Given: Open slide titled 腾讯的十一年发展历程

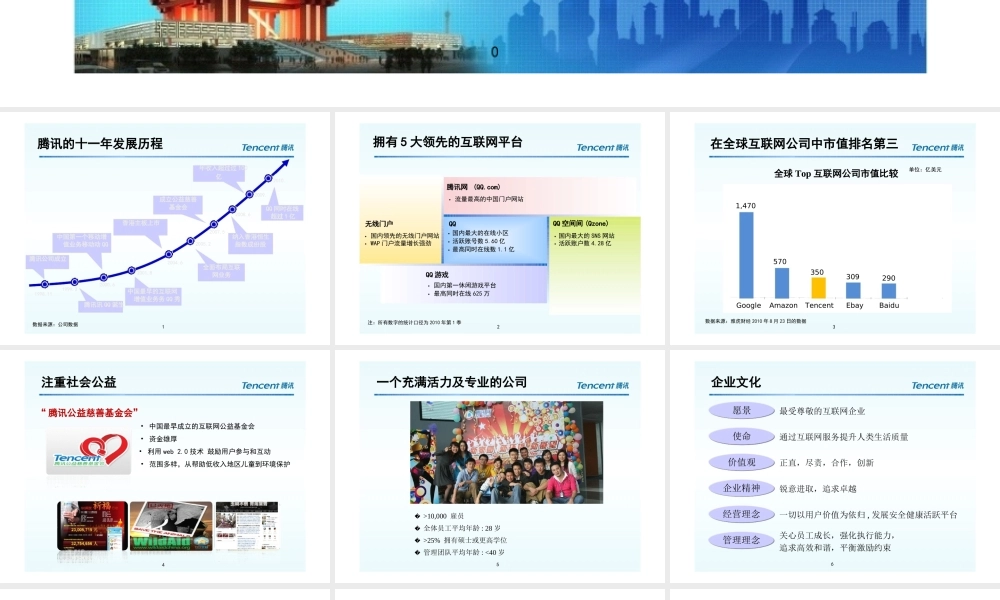Looking at the screenshot, I should [x=165, y=228].
